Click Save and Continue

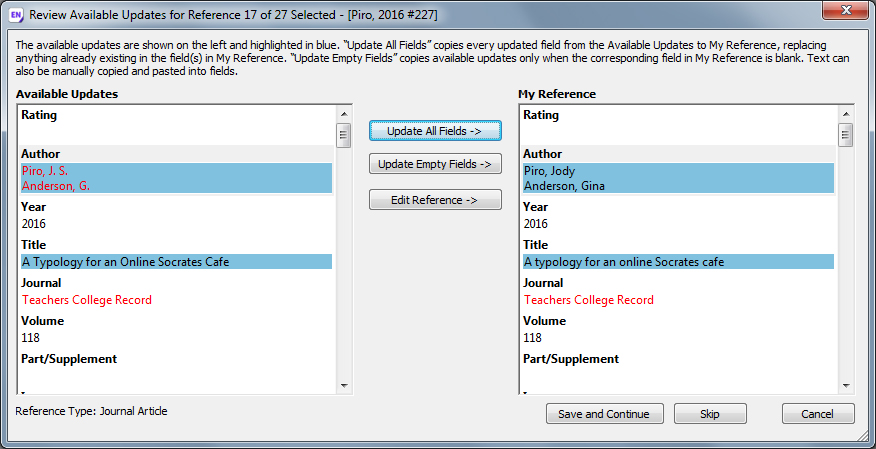pos(604,414)
